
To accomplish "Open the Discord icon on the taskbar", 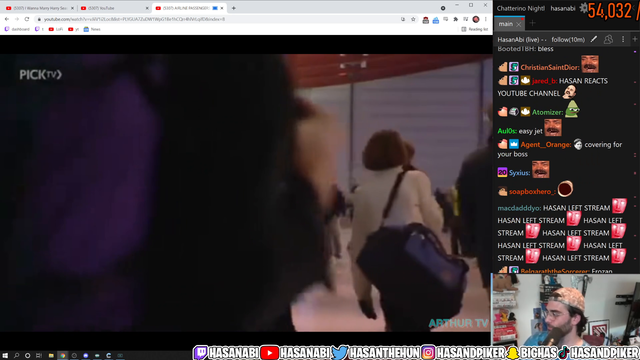I will click(86, 356).
